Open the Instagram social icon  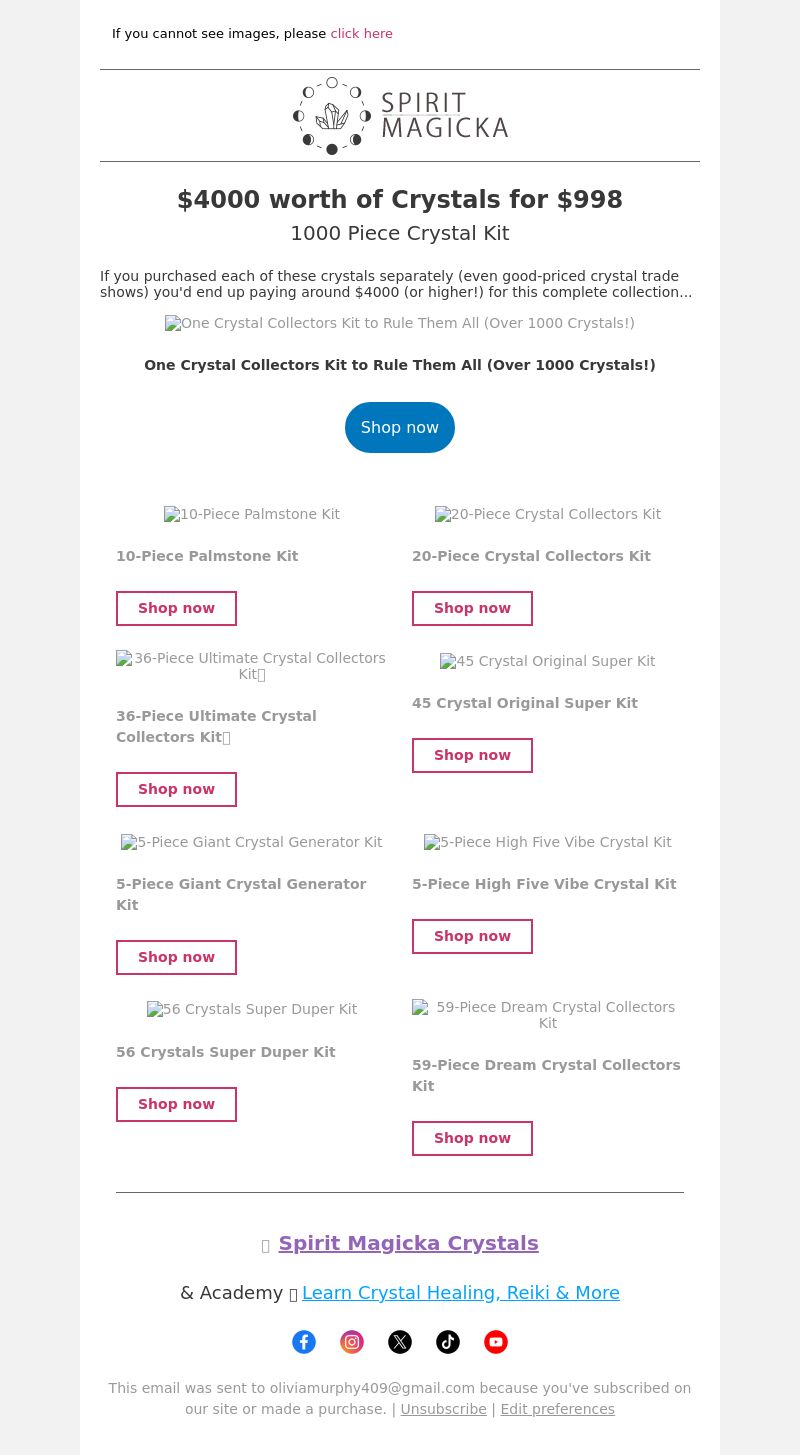(352, 1342)
